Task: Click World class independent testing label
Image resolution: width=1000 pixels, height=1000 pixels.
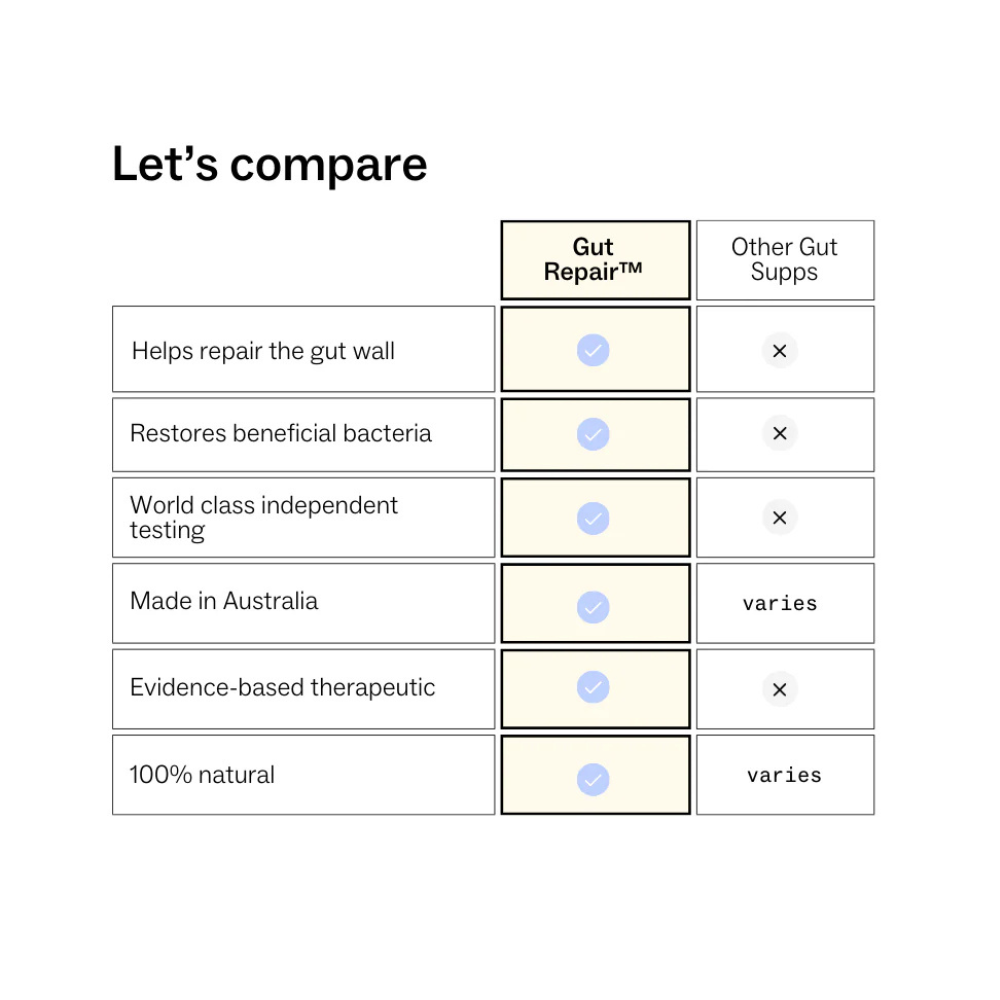Action: pyautogui.click(x=264, y=517)
